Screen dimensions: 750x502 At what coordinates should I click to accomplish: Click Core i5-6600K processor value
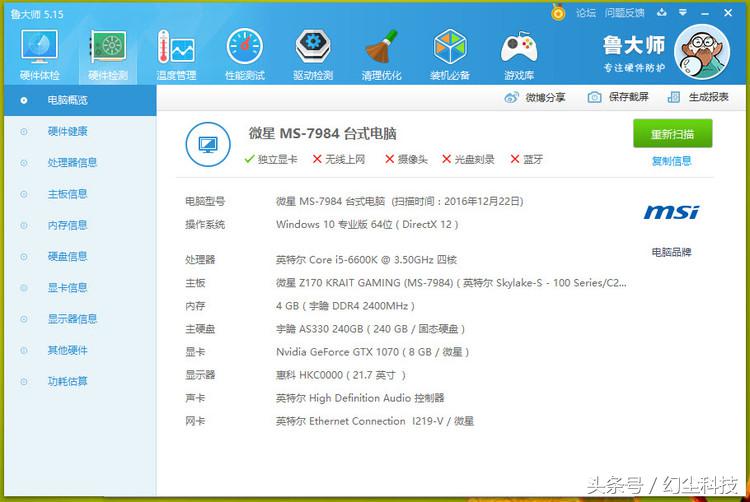[366, 260]
